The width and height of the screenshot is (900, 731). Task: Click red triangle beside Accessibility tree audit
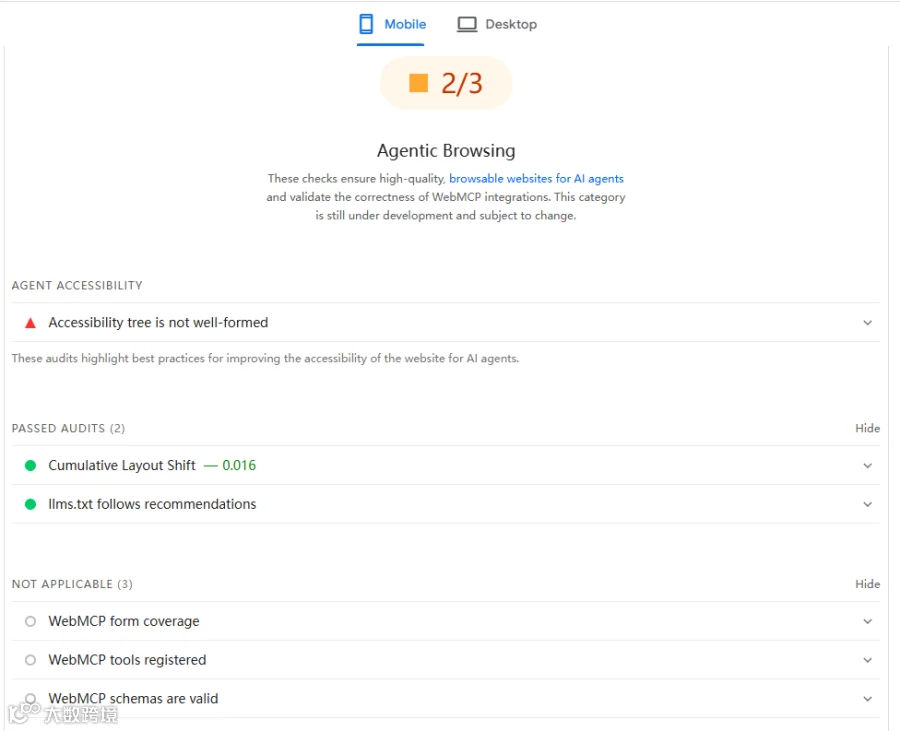(30, 323)
